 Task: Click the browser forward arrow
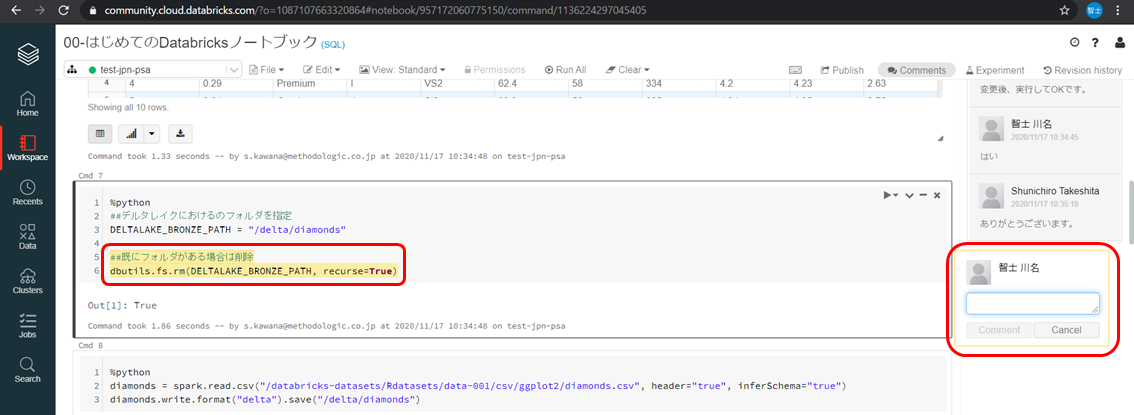click(x=39, y=10)
